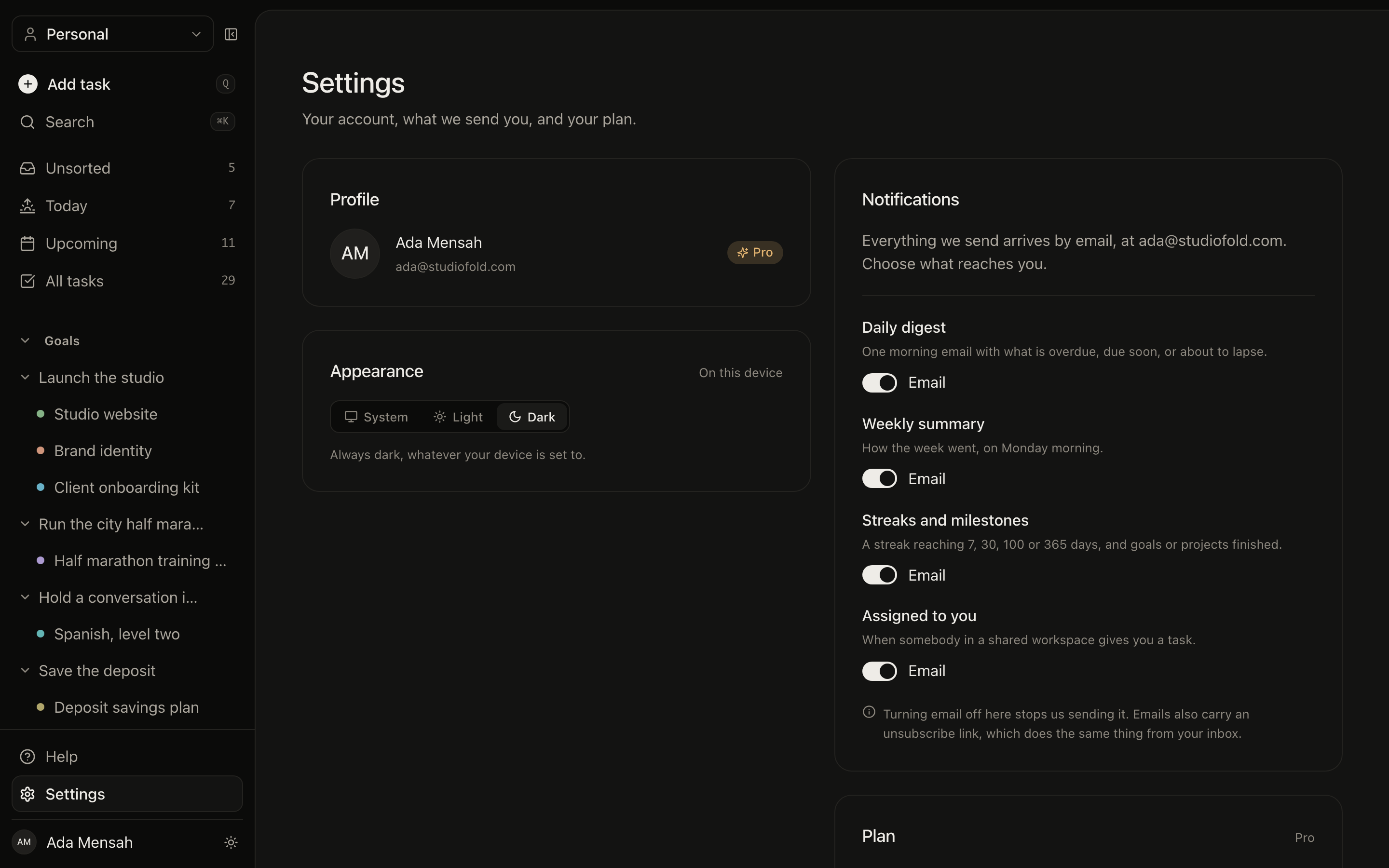This screenshot has height=868, width=1389.
Task: Select the System appearance option
Action: (x=377, y=417)
